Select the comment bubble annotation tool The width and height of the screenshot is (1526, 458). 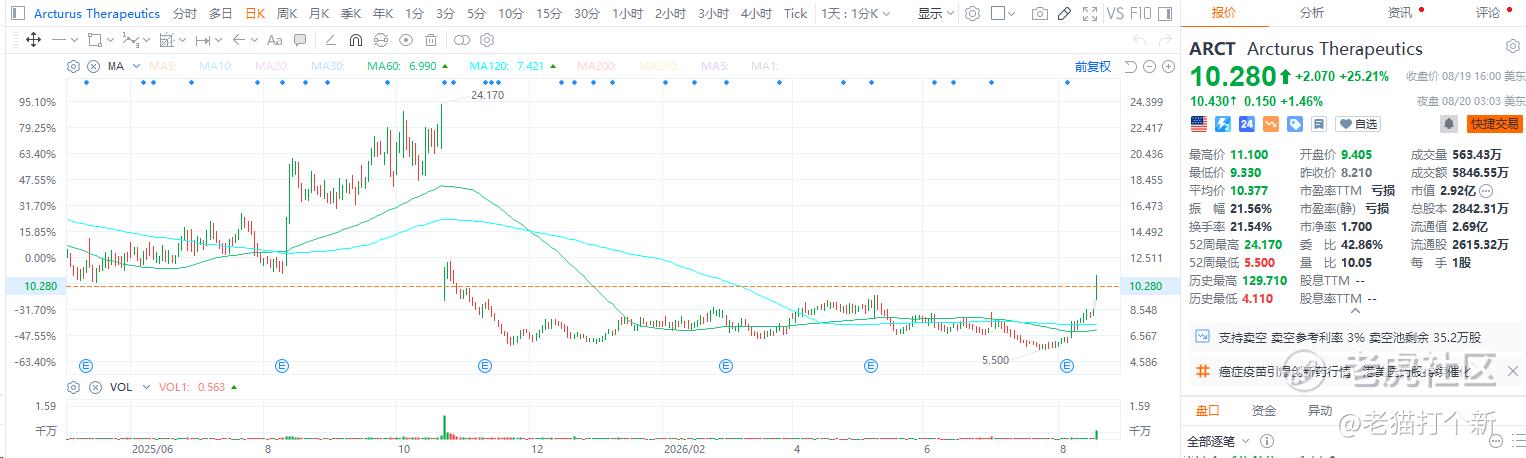click(x=298, y=40)
